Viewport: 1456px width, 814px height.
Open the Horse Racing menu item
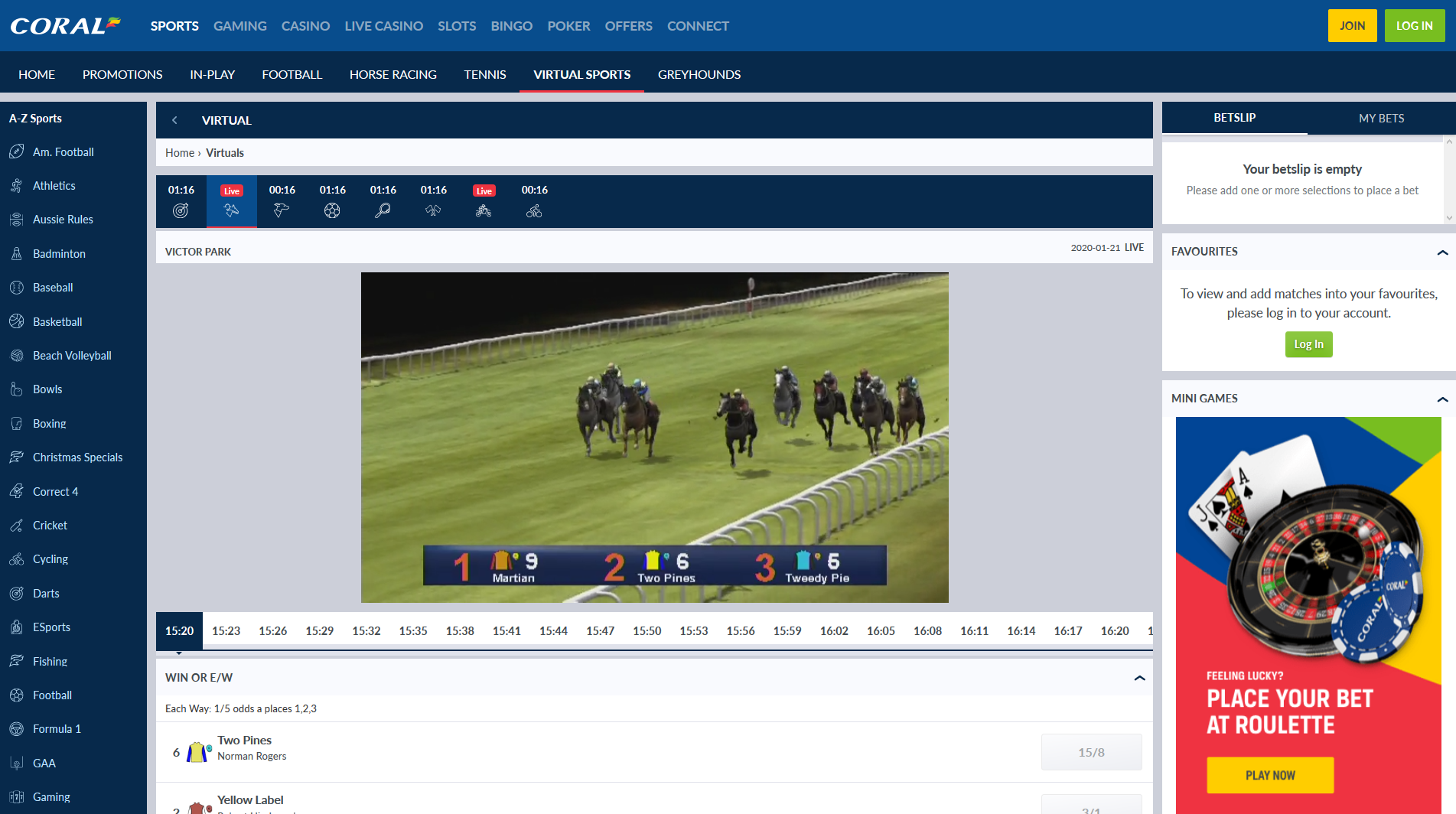[393, 74]
